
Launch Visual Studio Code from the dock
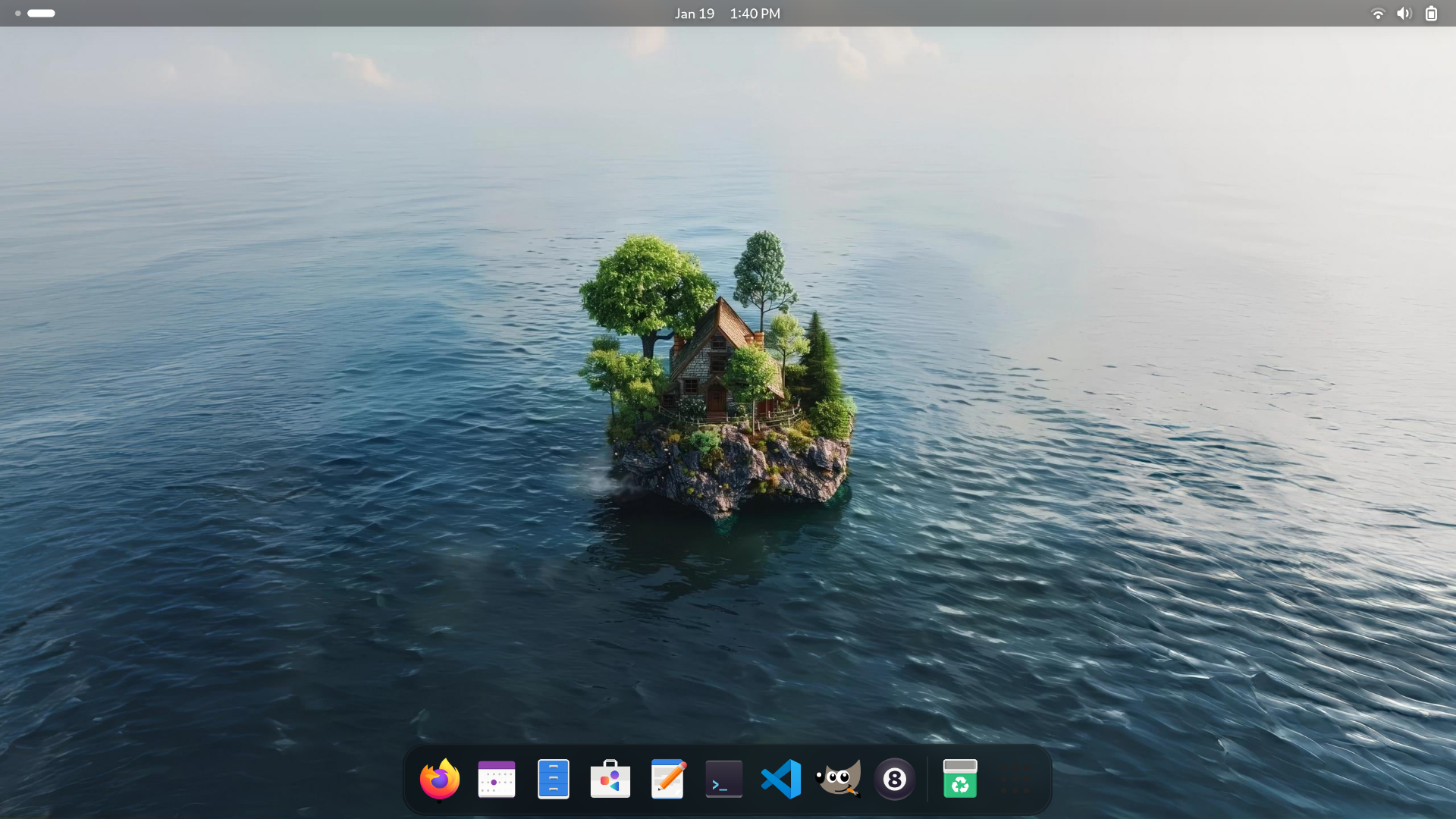[781, 779]
